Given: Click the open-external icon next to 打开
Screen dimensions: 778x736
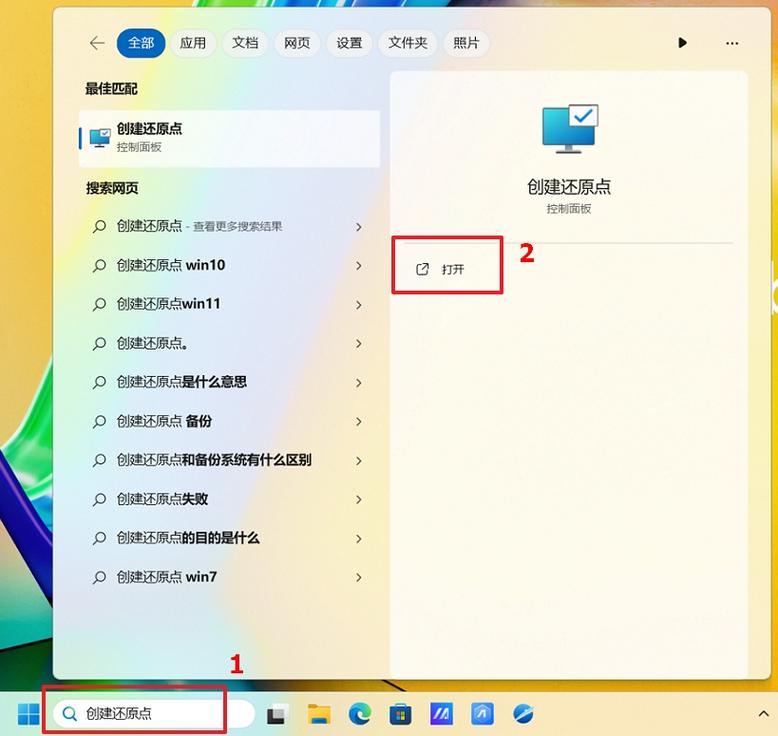Looking at the screenshot, I should [x=422, y=269].
